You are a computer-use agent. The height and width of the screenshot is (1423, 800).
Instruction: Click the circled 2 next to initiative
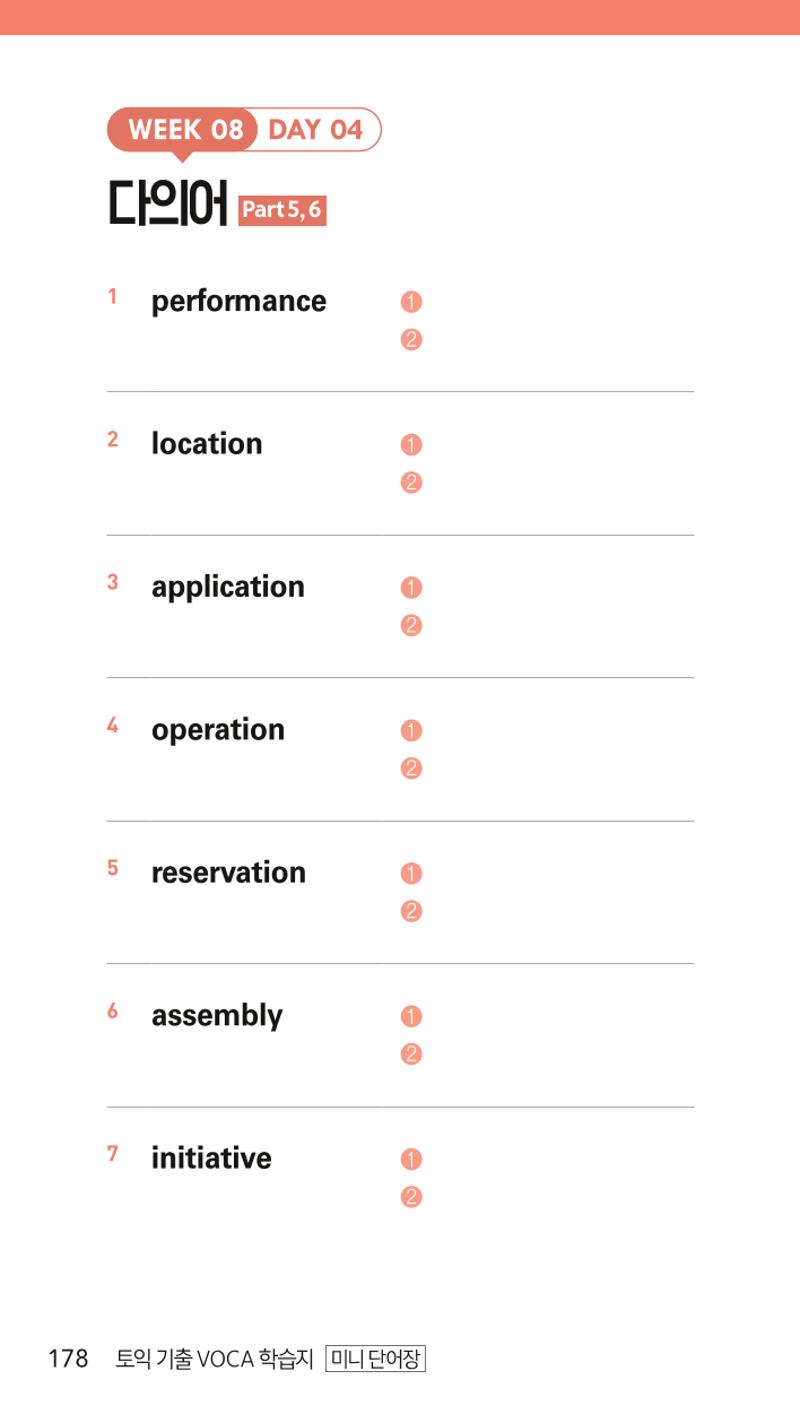pyautogui.click(x=411, y=1197)
